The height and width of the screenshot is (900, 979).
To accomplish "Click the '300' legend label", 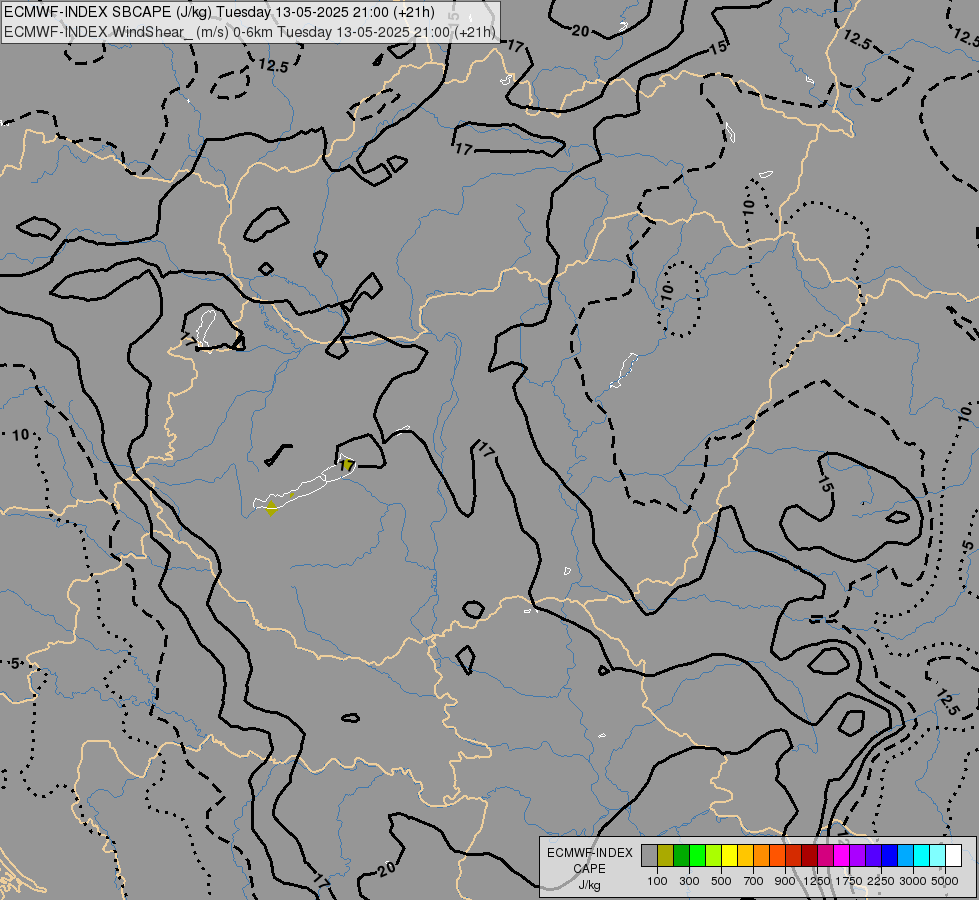I will pyautogui.click(x=689, y=881).
